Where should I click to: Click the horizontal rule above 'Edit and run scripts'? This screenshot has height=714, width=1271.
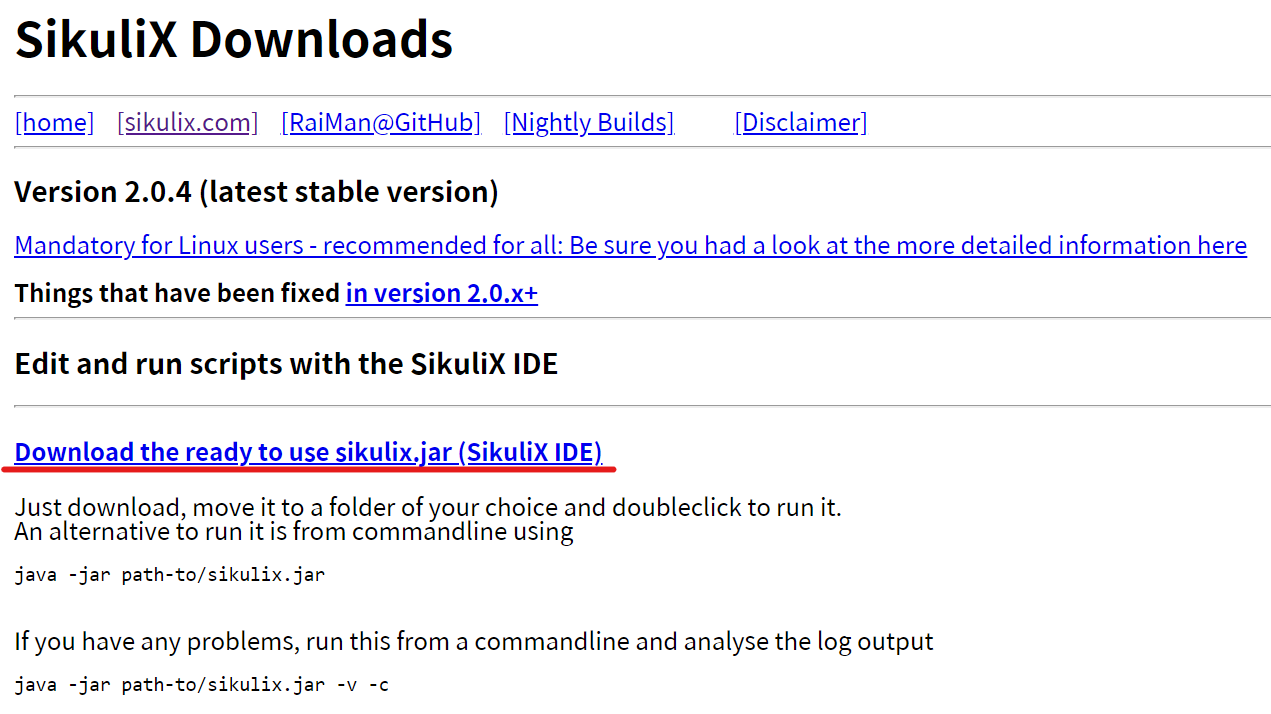coord(642,318)
